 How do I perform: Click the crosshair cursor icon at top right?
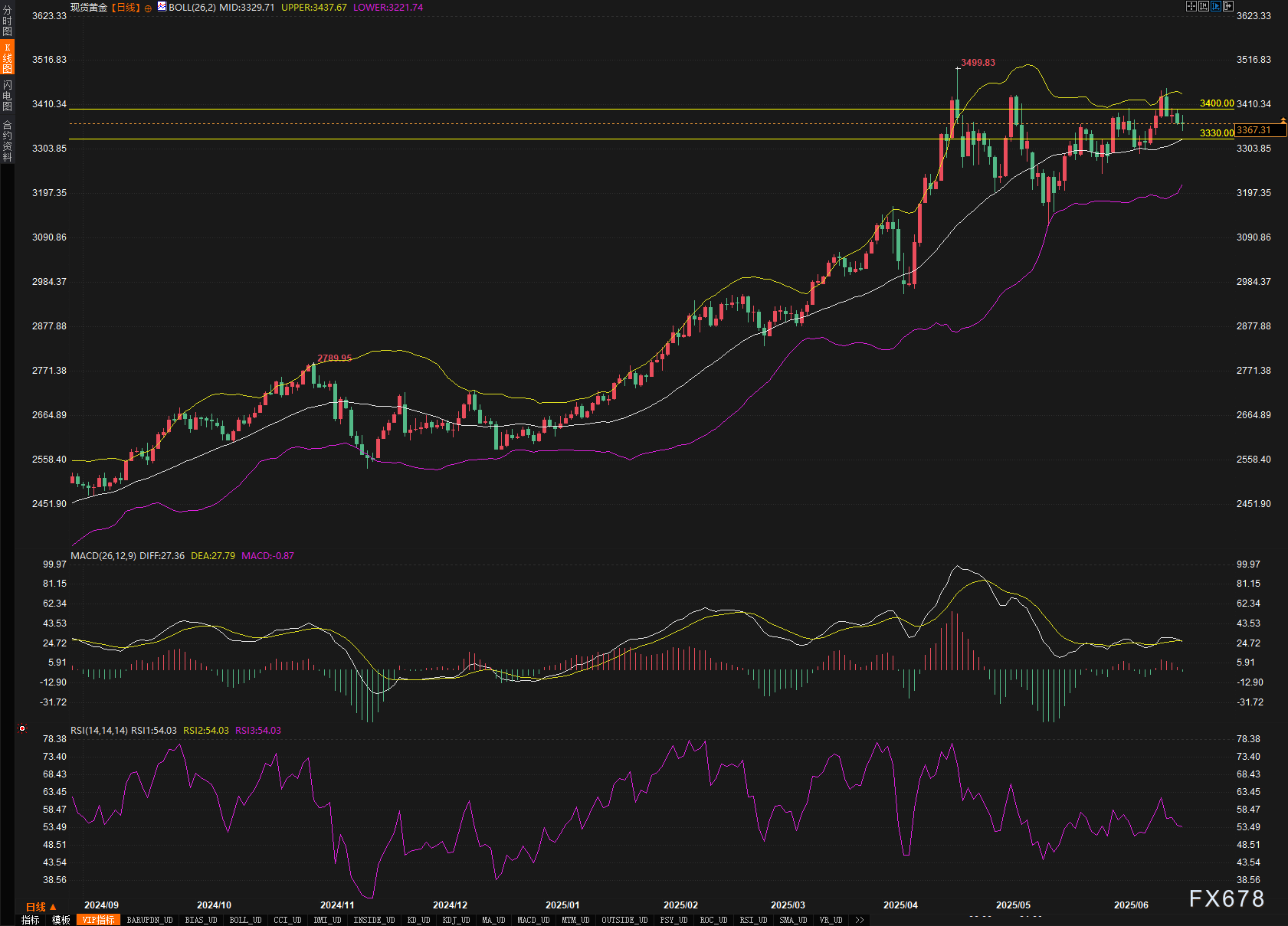click(1191, 6)
